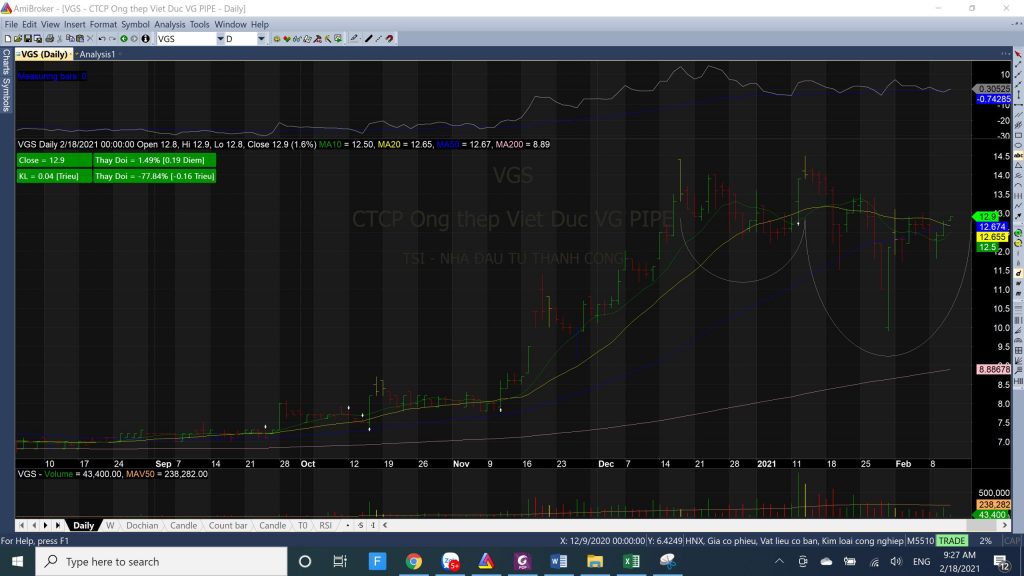Select the red magnet snap tool
This screenshot has height=576, width=1024.
click(389, 39)
